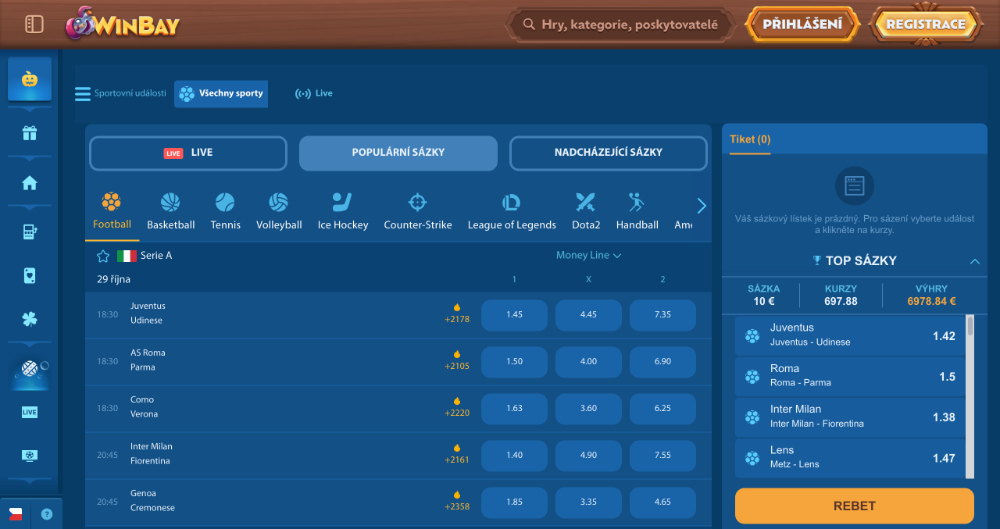Image resolution: width=1000 pixels, height=529 pixels.
Task: Favorite Serie A with star toggle
Action: [103, 256]
